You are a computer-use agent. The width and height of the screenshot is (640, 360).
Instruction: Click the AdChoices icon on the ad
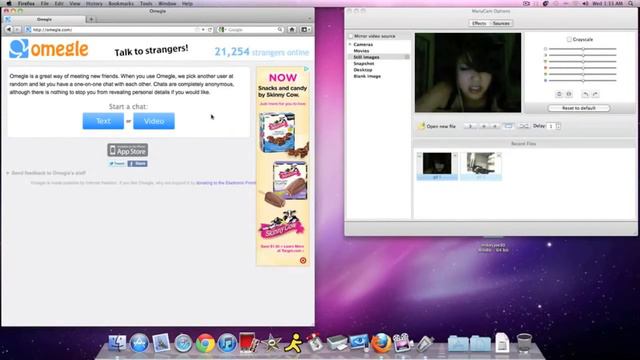pos(306,69)
